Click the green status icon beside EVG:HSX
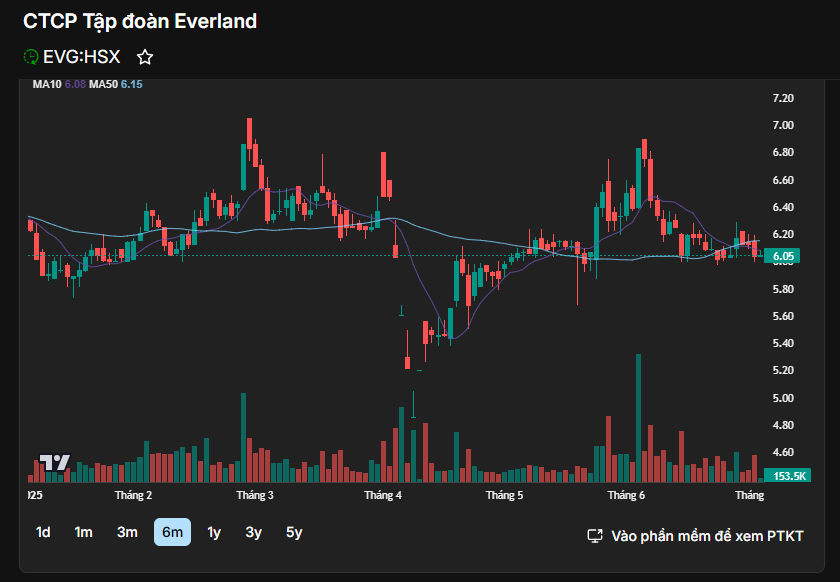This screenshot has height=582, width=840. tap(31, 57)
